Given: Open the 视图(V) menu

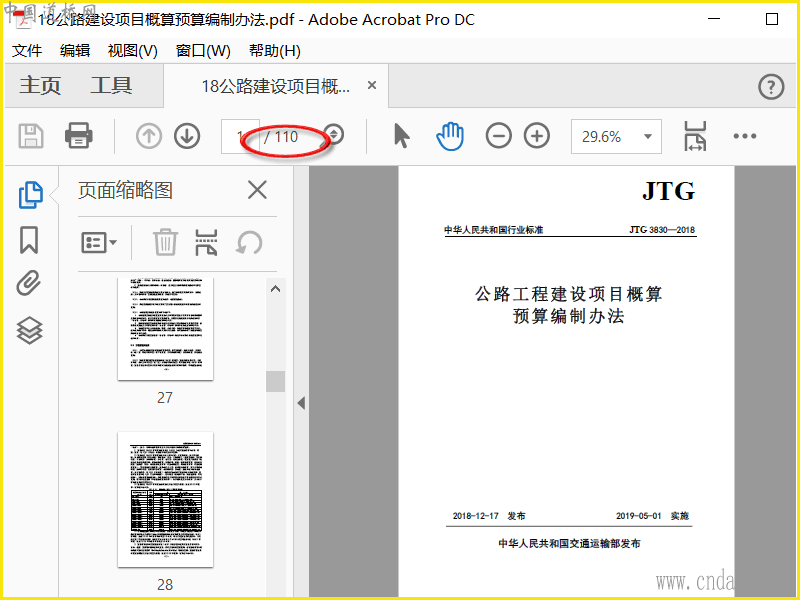Looking at the screenshot, I should pyautogui.click(x=133, y=51).
